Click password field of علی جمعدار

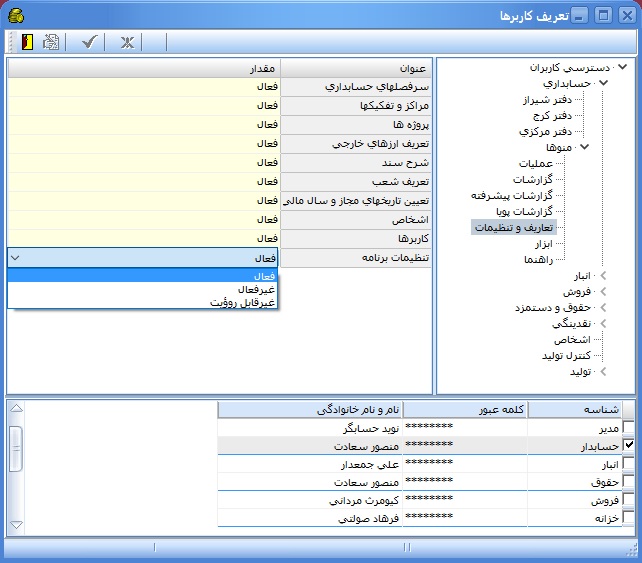pyautogui.click(x=430, y=463)
